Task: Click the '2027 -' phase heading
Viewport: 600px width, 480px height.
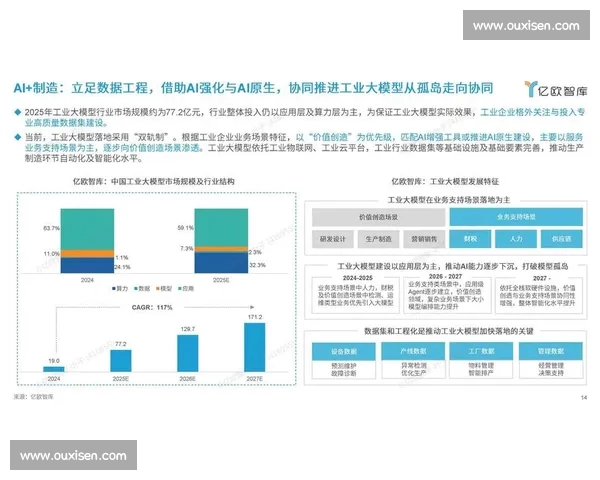Action: click(x=541, y=278)
